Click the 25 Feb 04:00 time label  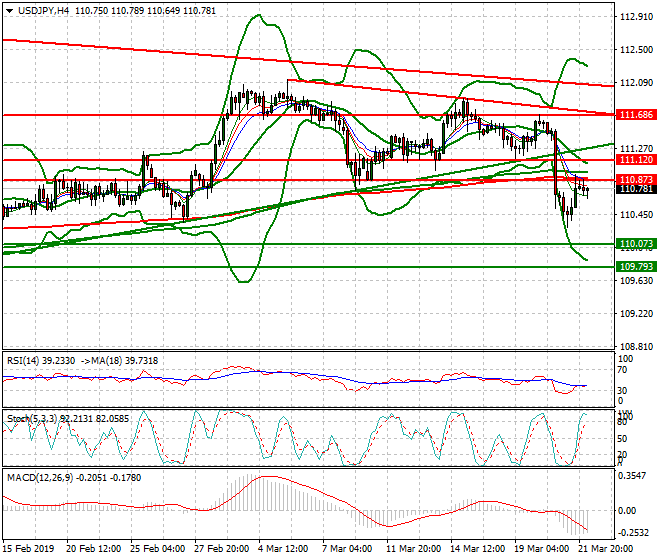157,549
